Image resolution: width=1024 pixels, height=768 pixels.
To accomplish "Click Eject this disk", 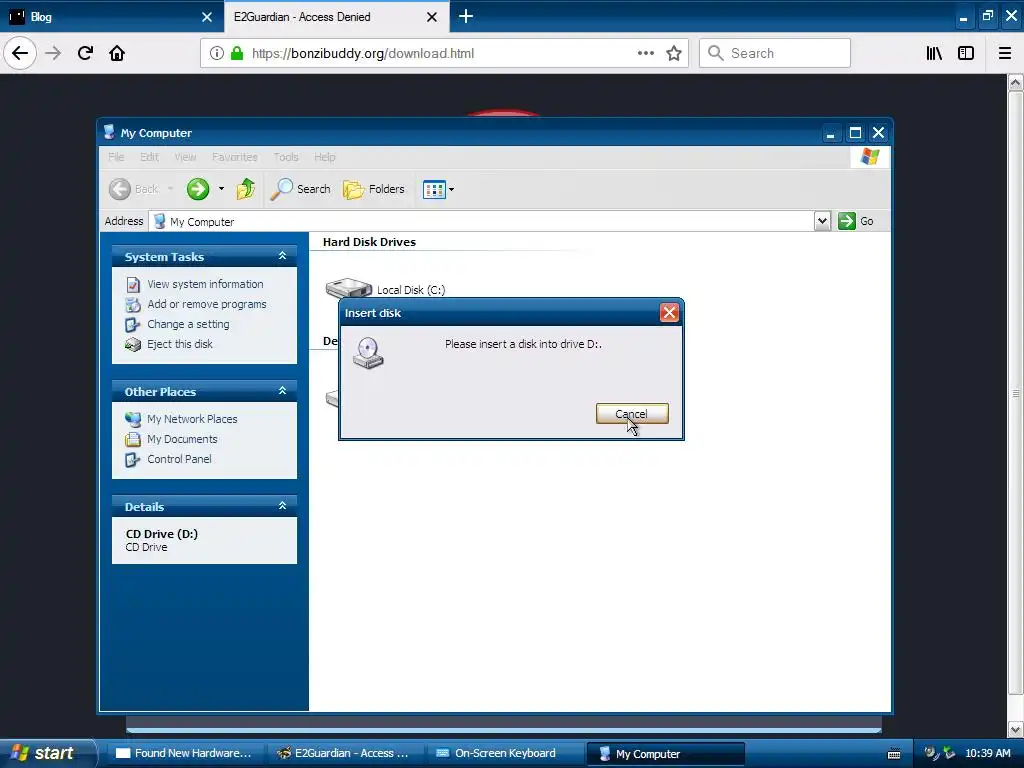I will click(180, 344).
